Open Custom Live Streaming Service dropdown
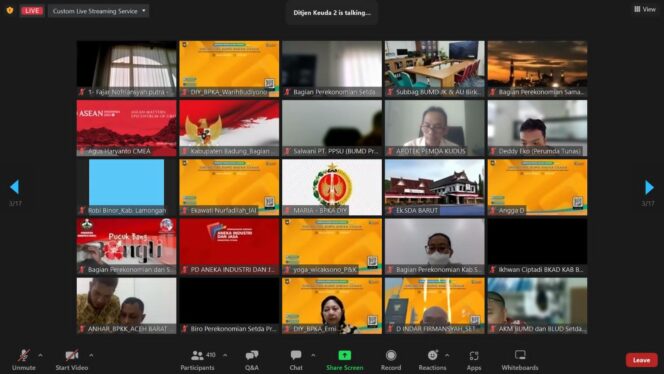The image size is (664, 374). point(99,11)
